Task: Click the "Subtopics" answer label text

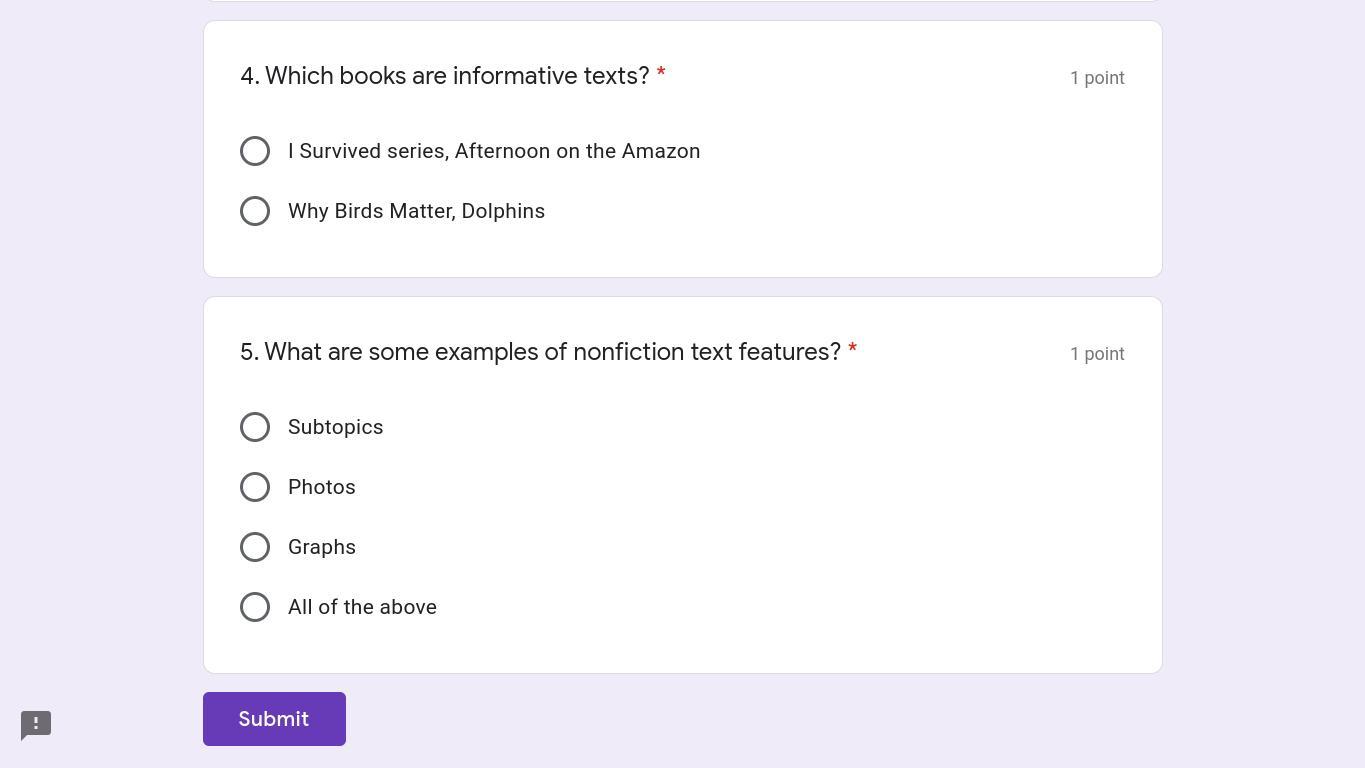Action: point(335,427)
